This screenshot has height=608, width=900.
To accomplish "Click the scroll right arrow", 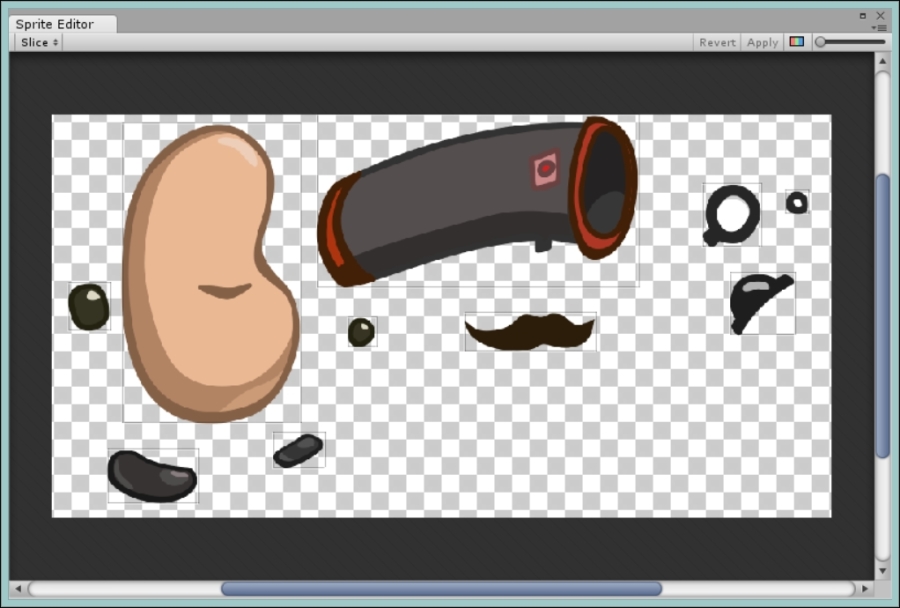I will pyautogui.click(x=864, y=588).
